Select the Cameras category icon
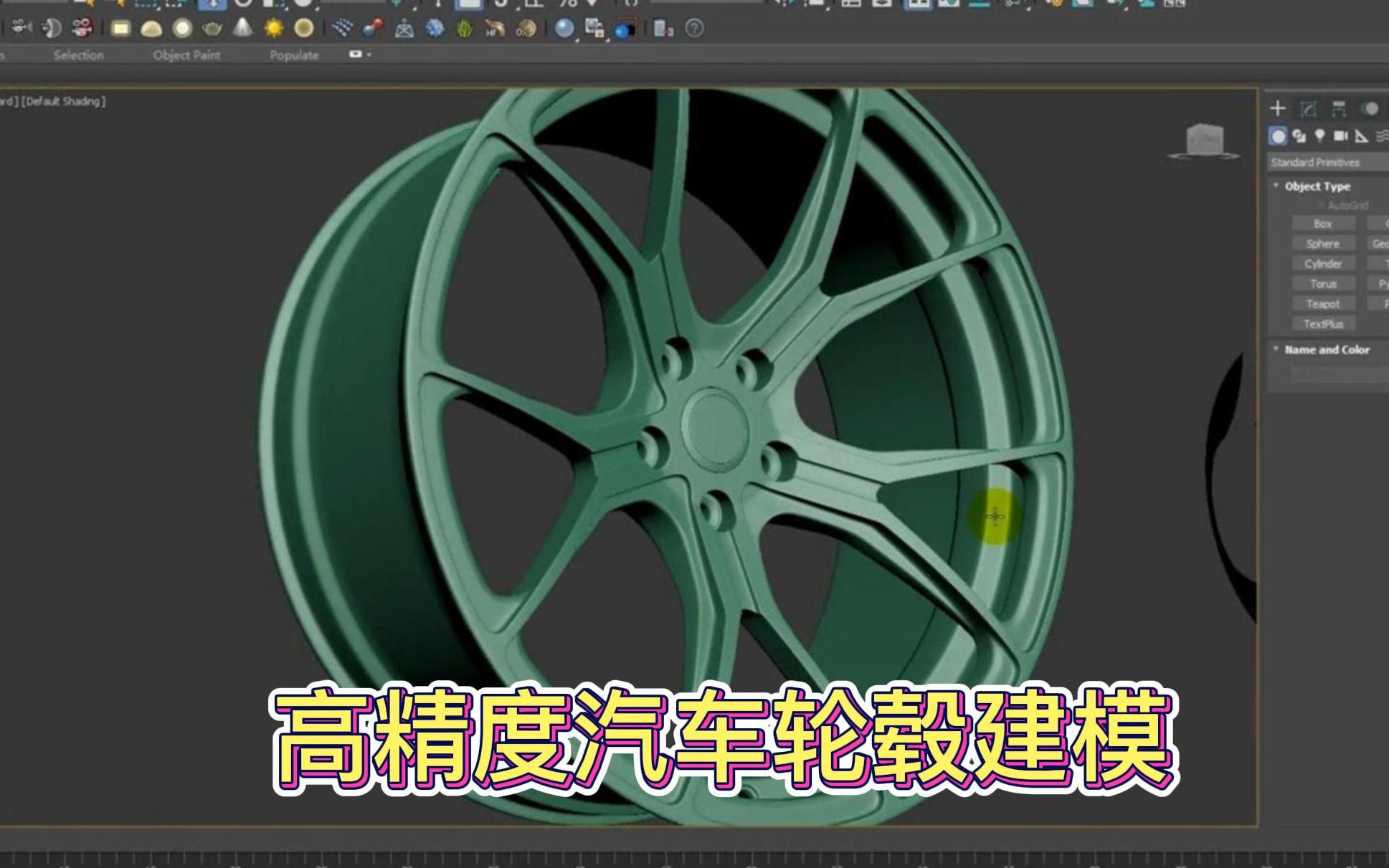 coord(1340,136)
